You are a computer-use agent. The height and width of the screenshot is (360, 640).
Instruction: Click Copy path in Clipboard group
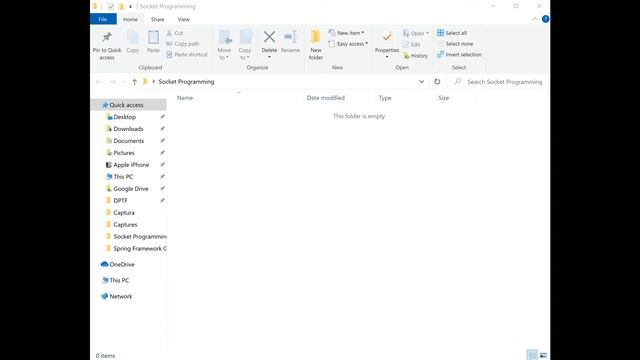coord(183,44)
